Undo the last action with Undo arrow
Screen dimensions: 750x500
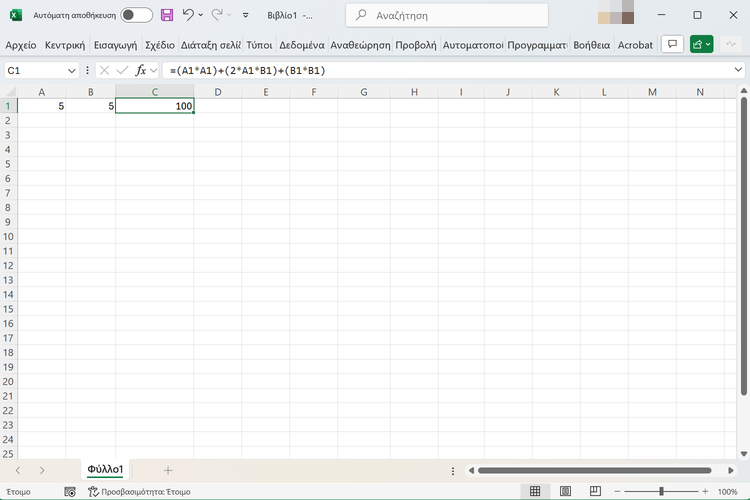pyautogui.click(x=188, y=15)
